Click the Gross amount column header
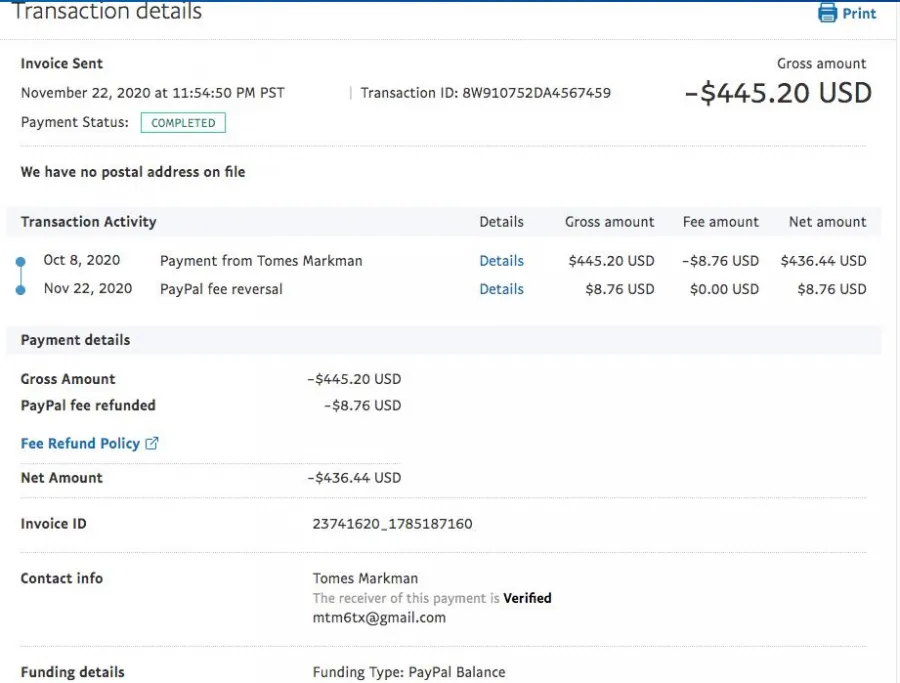This screenshot has height=683, width=900. click(609, 222)
